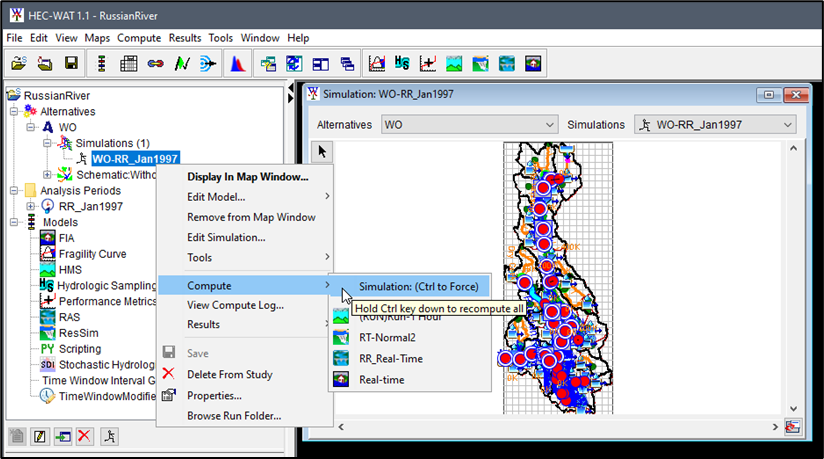
Task: Select the Fragility Curve model in the tree
Action: [x=92, y=254]
